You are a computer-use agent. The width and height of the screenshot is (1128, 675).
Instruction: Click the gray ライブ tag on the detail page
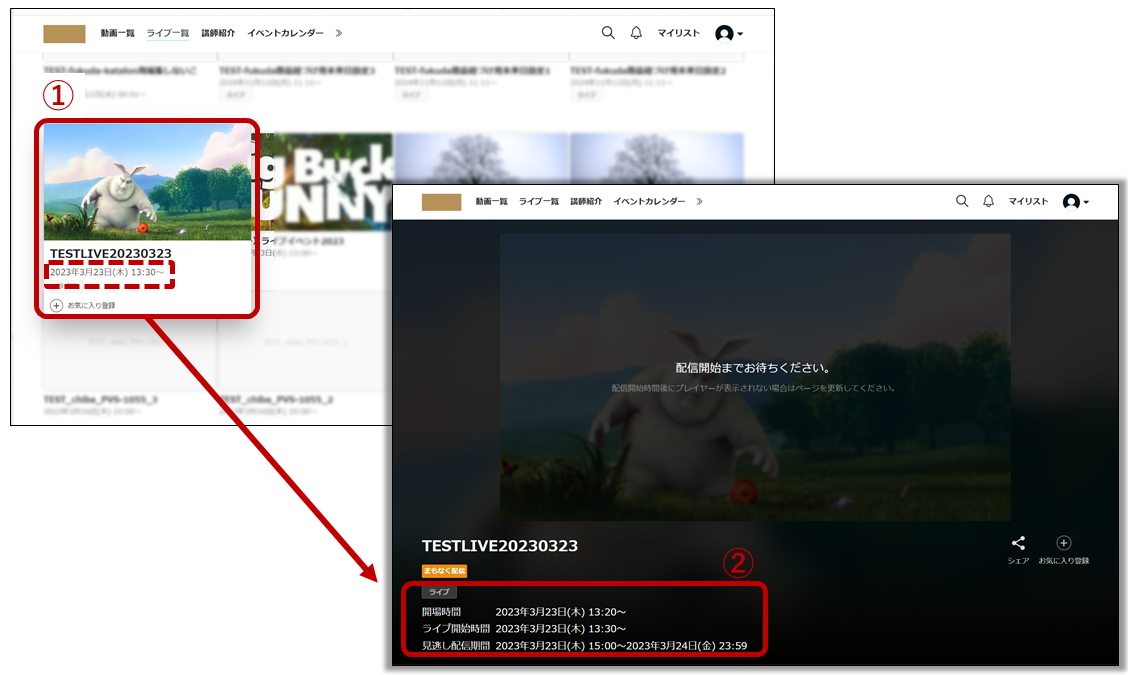[439, 592]
